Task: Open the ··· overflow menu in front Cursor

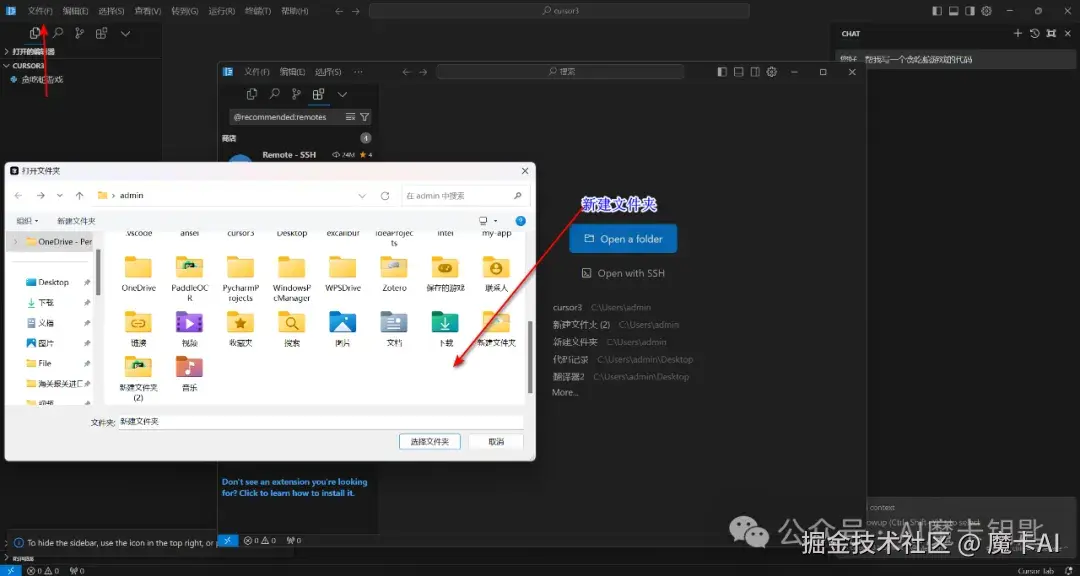Action: (x=358, y=72)
